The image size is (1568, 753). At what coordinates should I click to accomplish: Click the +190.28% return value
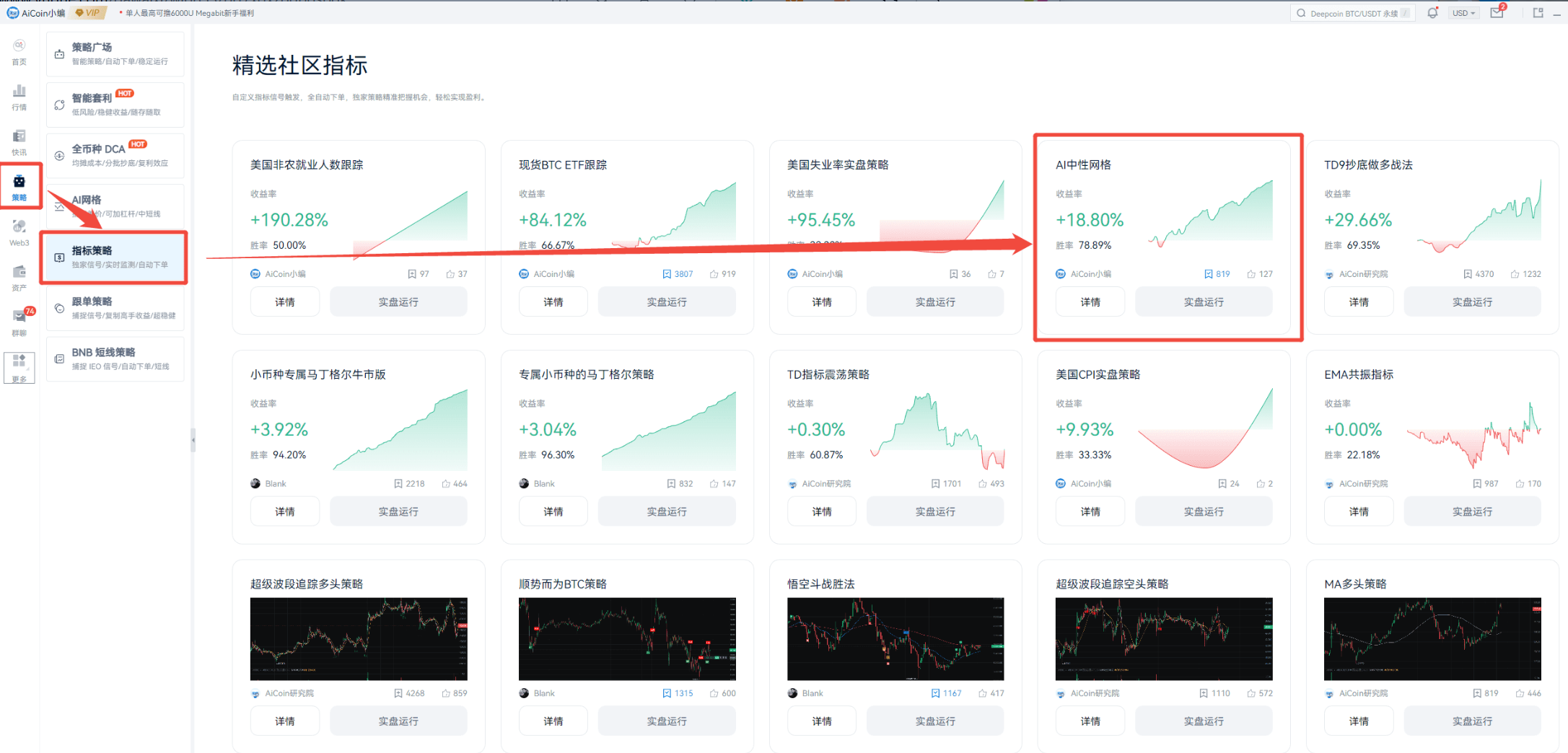point(289,220)
